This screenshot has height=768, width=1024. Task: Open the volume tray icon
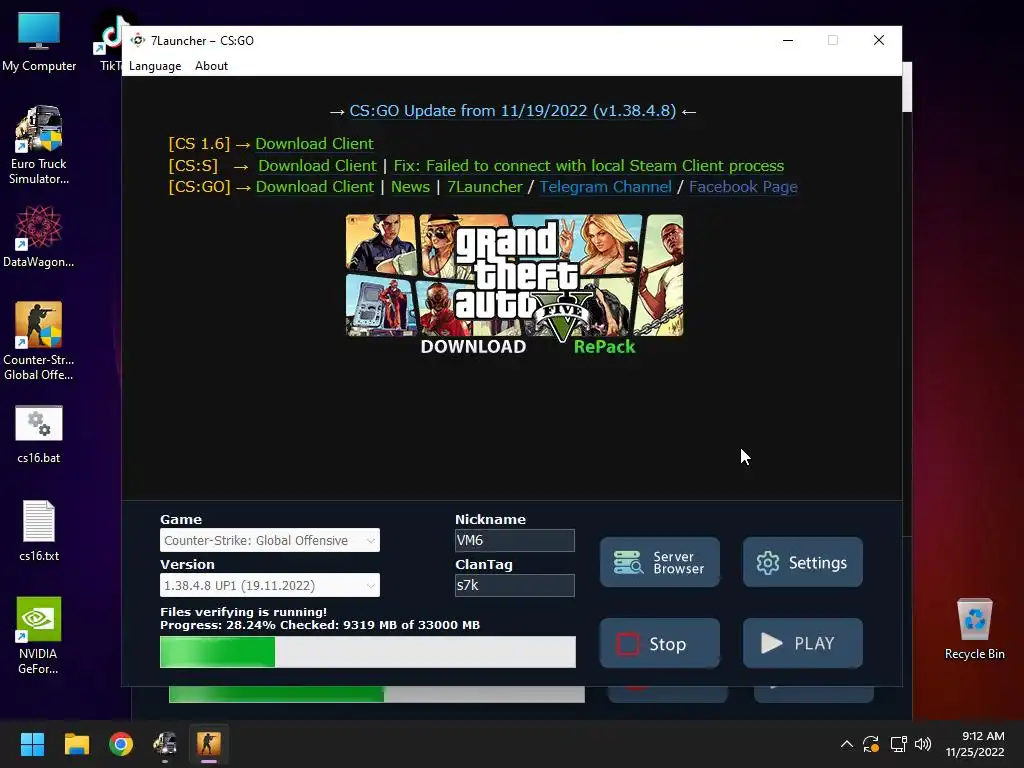click(x=923, y=744)
